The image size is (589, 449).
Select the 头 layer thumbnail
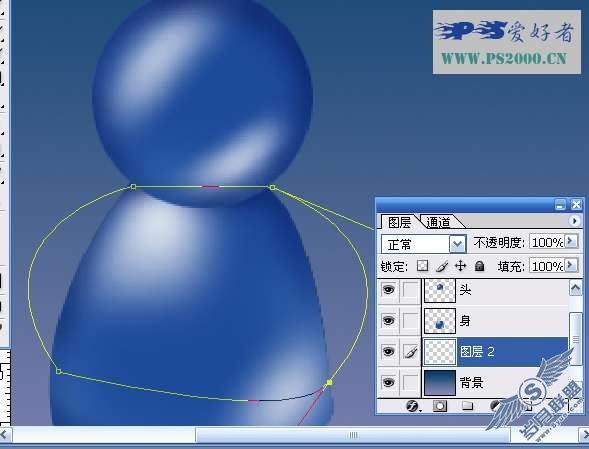439,290
